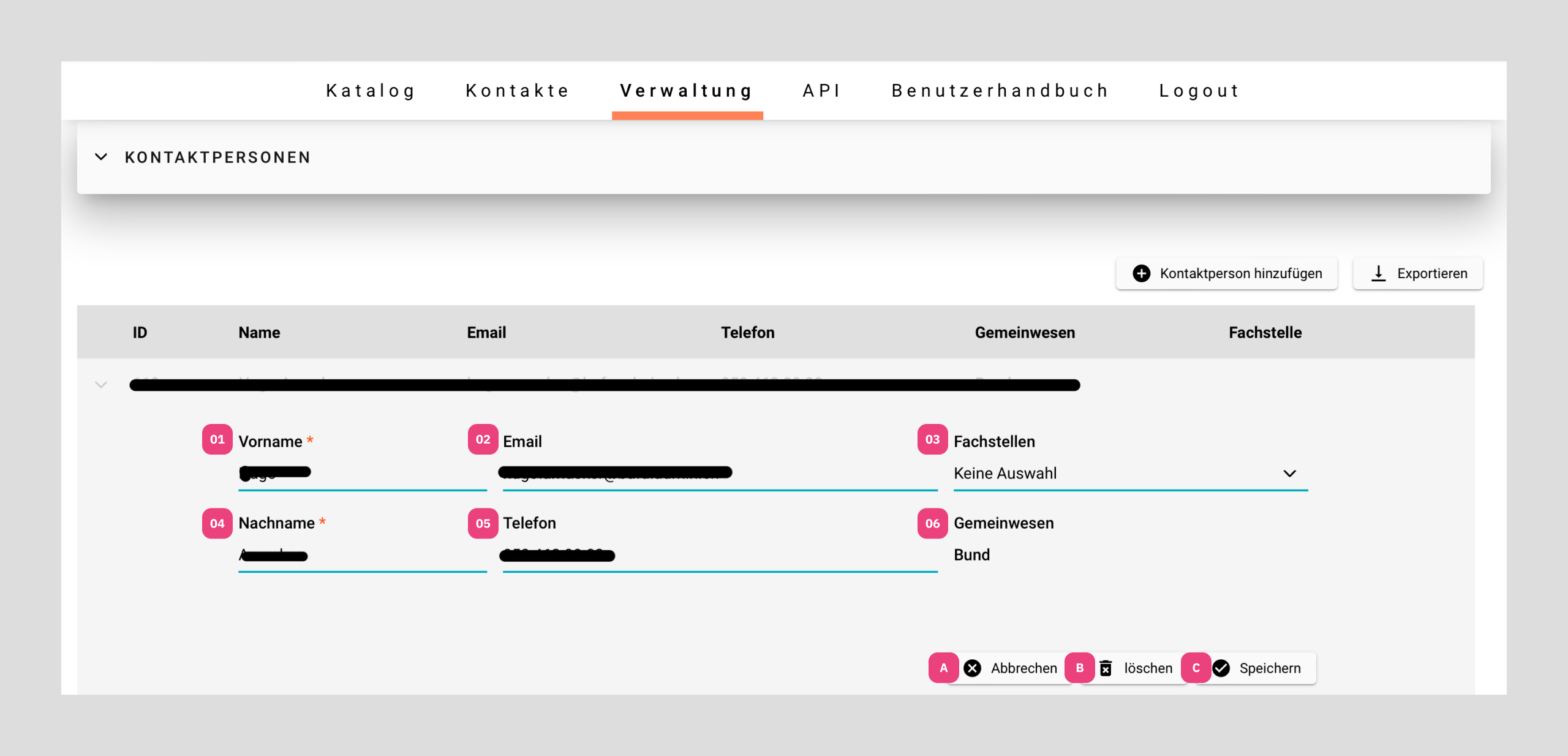1568x756 pixels.
Task: Collapse the expanded contact row chevron
Action: click(x=101, y=385)
